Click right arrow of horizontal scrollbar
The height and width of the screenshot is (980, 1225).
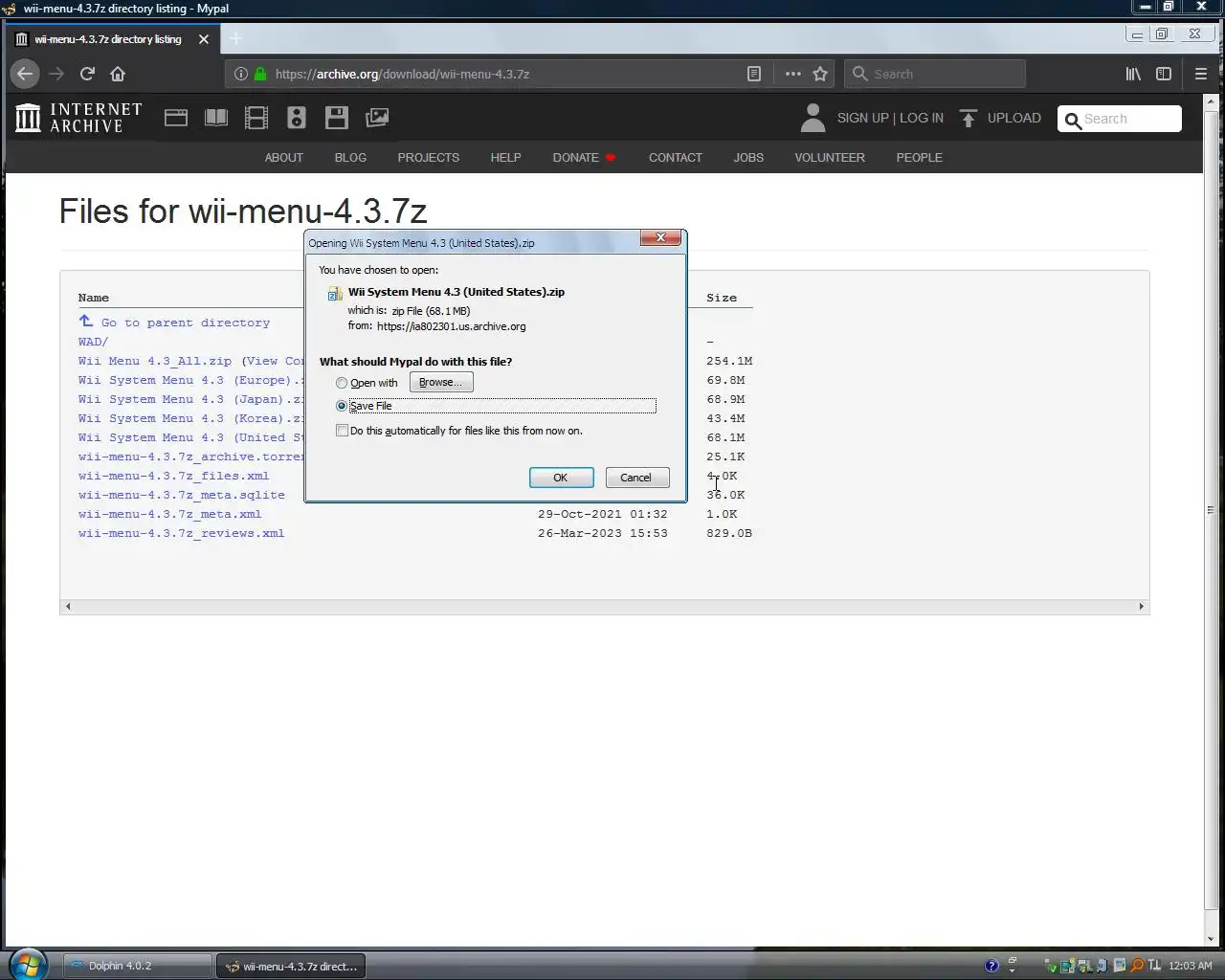(1141, 606)
